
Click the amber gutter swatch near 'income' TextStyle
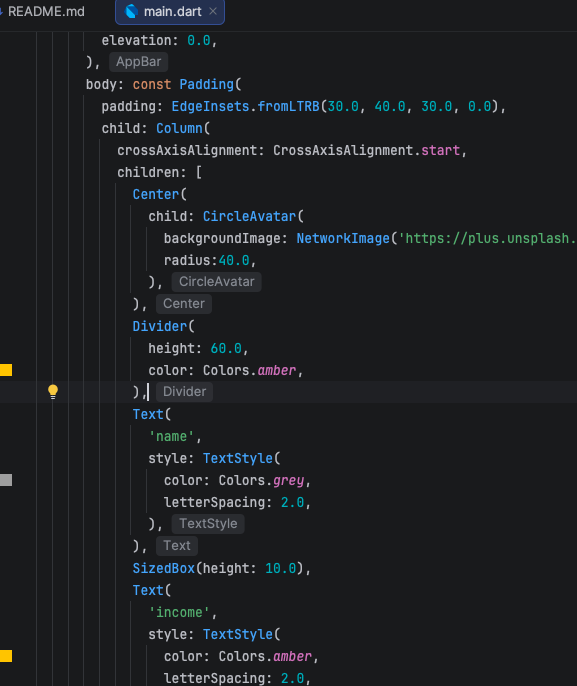click(x=6, y=656)
